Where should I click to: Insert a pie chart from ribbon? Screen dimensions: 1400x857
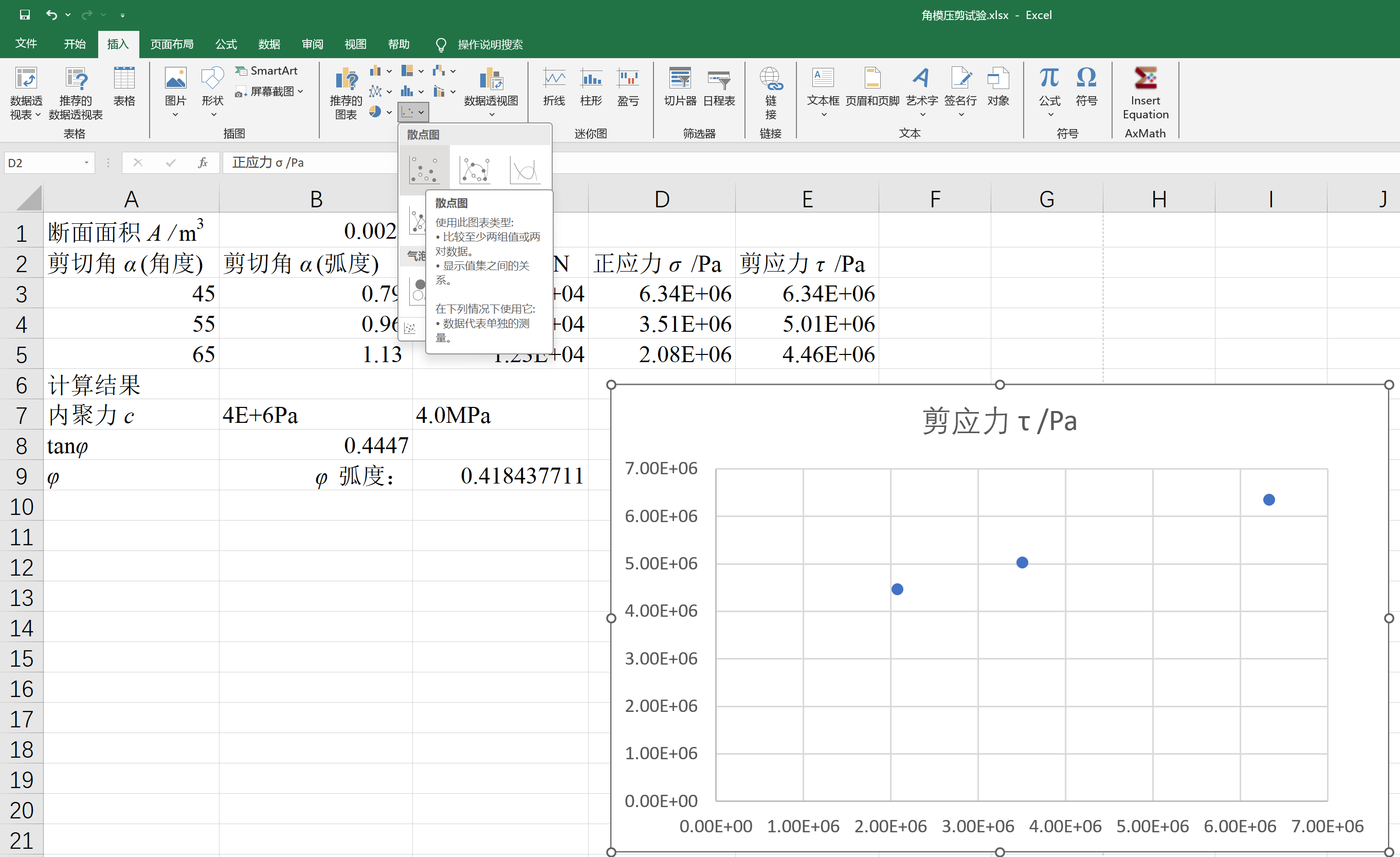[x=375, y=112]
